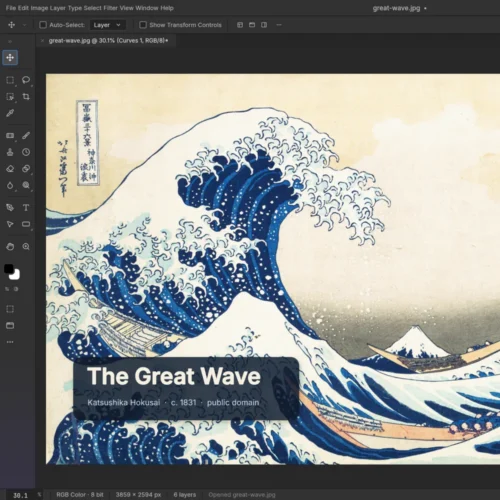Open the Auto-Select Layer dropdown
Image resolution: width=500 pixels, height=500 pixels.
pyautogui.click(x=107, y=25)
